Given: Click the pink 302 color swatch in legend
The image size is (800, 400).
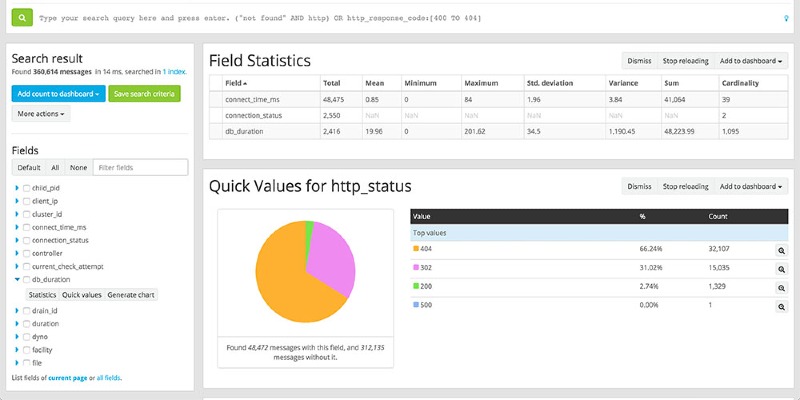Looking at the screenshot, I should click(417, 268).
